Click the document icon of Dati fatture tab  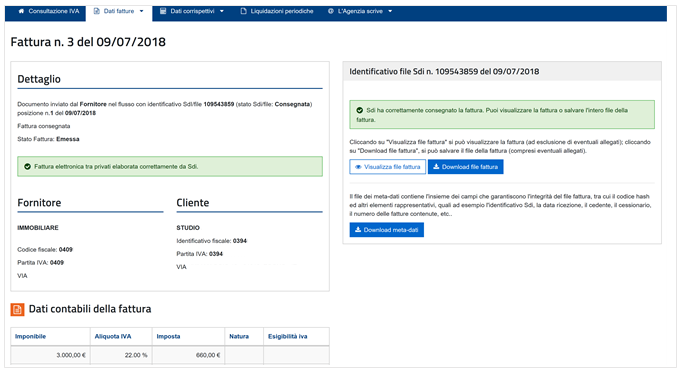click(x=97, y=11)
